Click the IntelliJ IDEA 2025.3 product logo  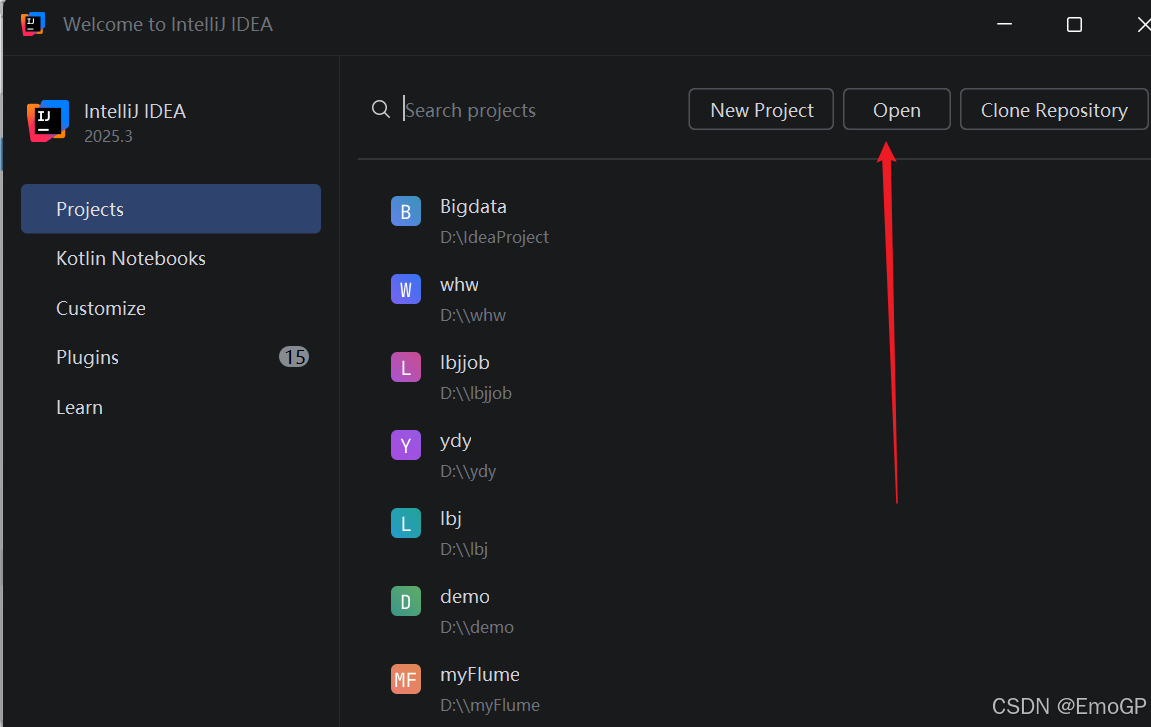[x=48, y=121]
